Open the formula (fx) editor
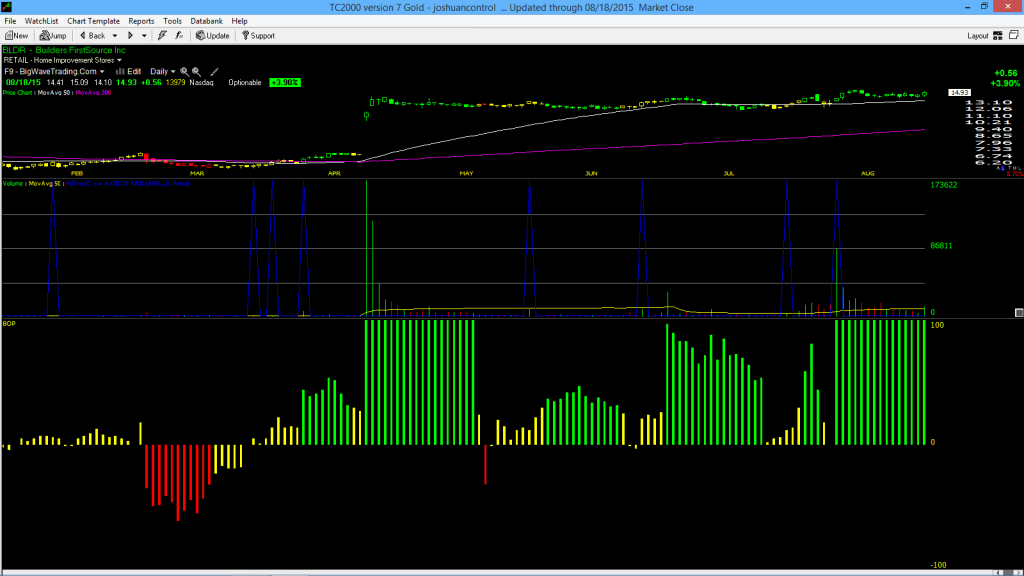The height and width of the screenshot is (576, 1024). pyautogui.click(x=179, y=36)
